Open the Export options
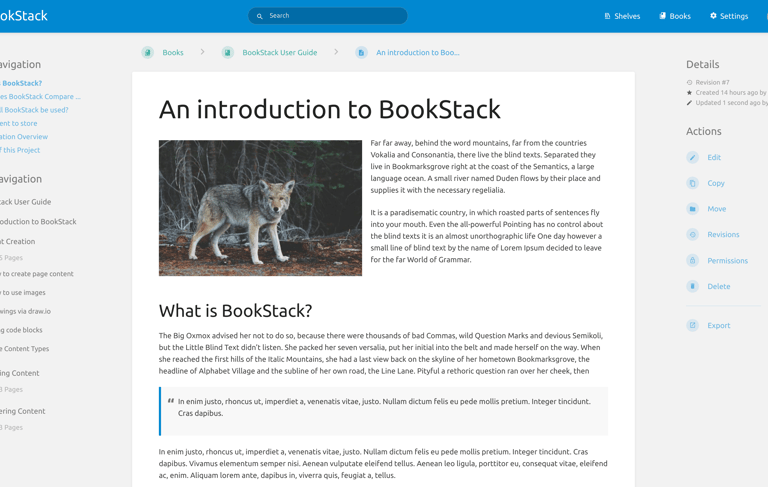 [x=719, y=325]
